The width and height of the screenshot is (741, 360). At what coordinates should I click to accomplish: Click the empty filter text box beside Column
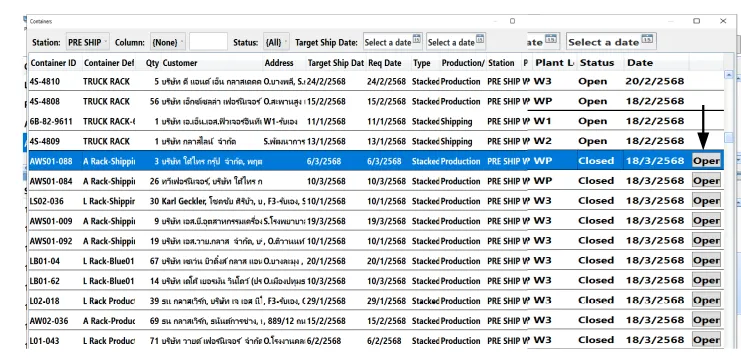(x=208, y=42)
